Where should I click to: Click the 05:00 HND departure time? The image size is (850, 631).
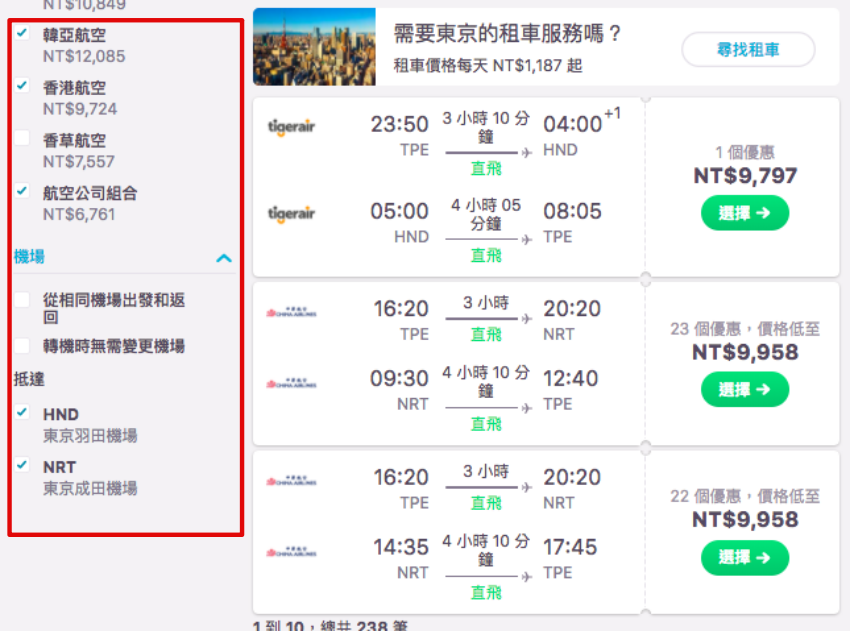(x=400, y=211)
